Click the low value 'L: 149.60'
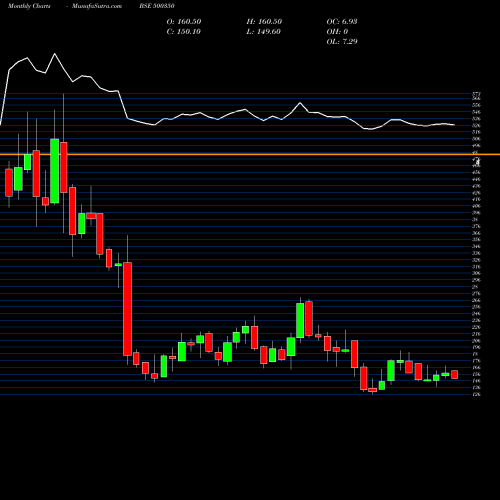Screen dimensions: 500x500 coord(264,31)
